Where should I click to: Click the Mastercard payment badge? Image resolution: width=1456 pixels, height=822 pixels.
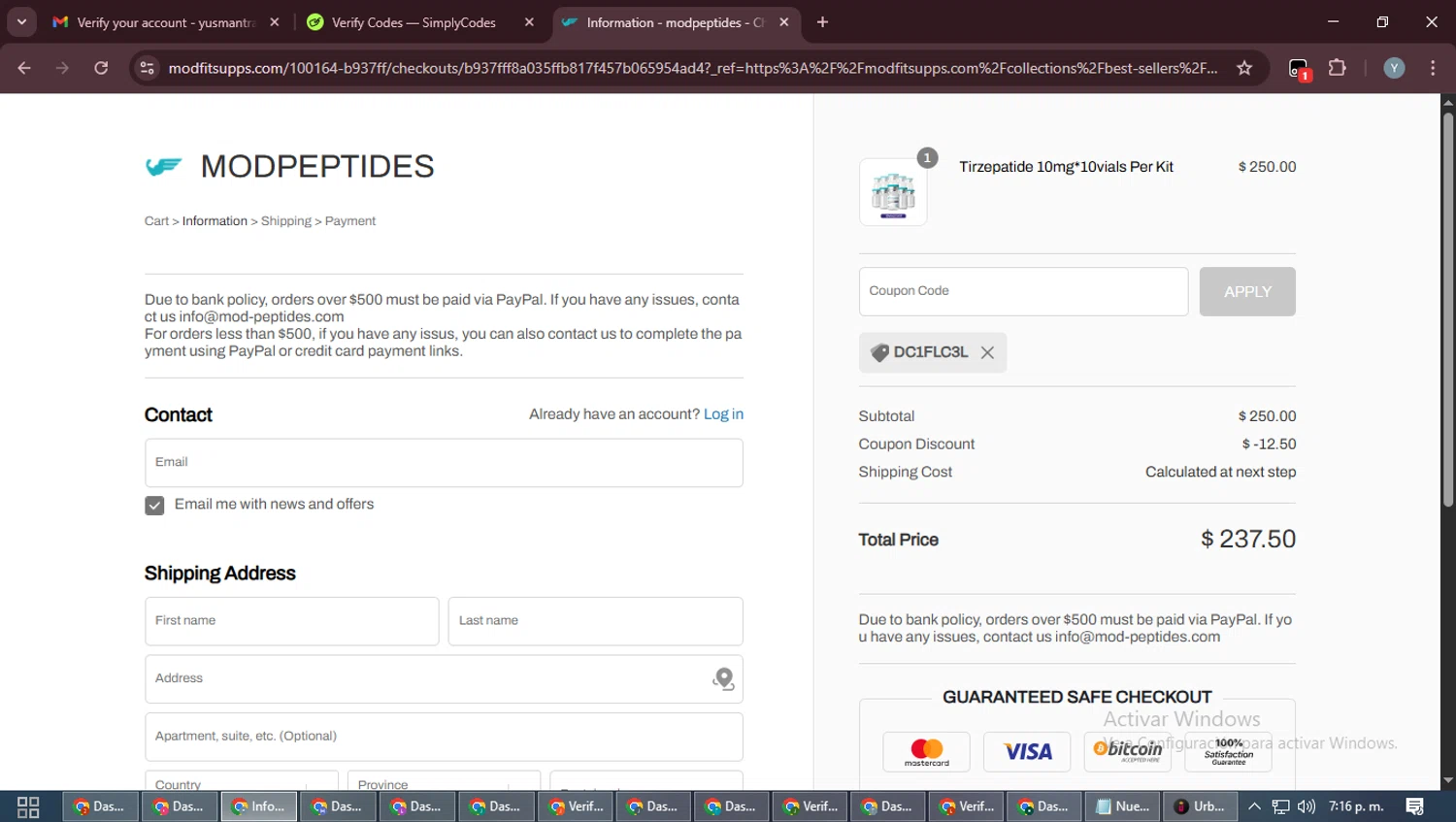(927, 752)
